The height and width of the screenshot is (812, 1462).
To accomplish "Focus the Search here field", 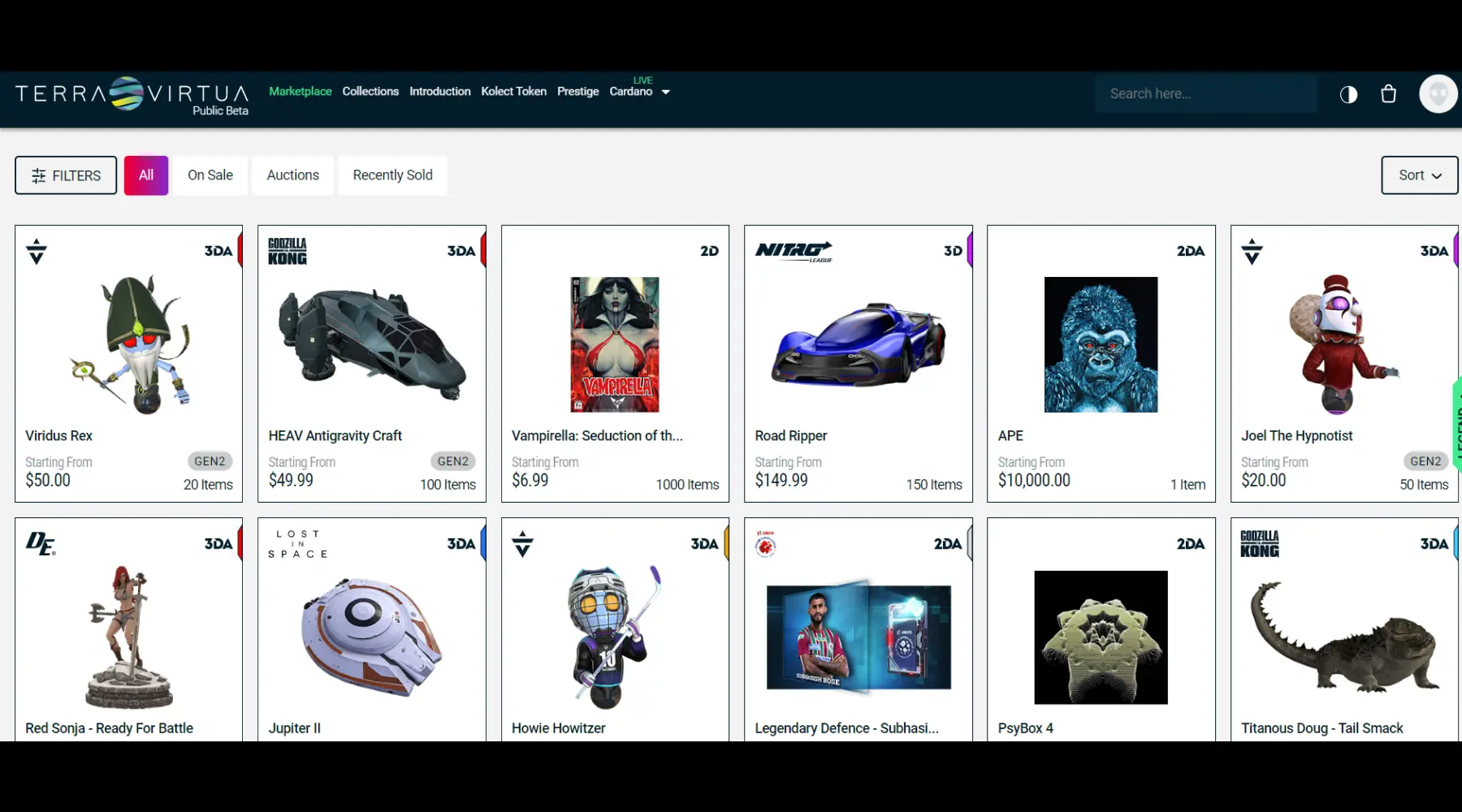I will (x=1205, y=94).
